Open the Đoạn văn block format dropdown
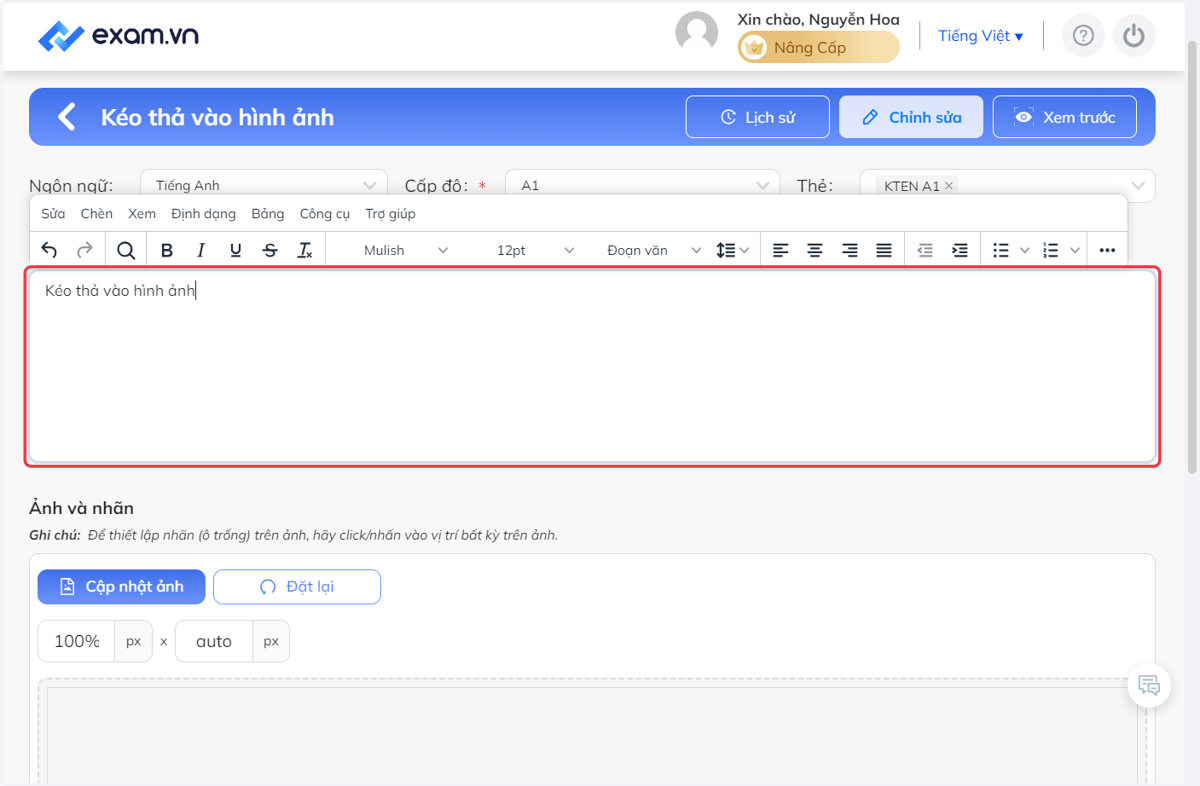 pyautogui.click(x=655, y=250)
